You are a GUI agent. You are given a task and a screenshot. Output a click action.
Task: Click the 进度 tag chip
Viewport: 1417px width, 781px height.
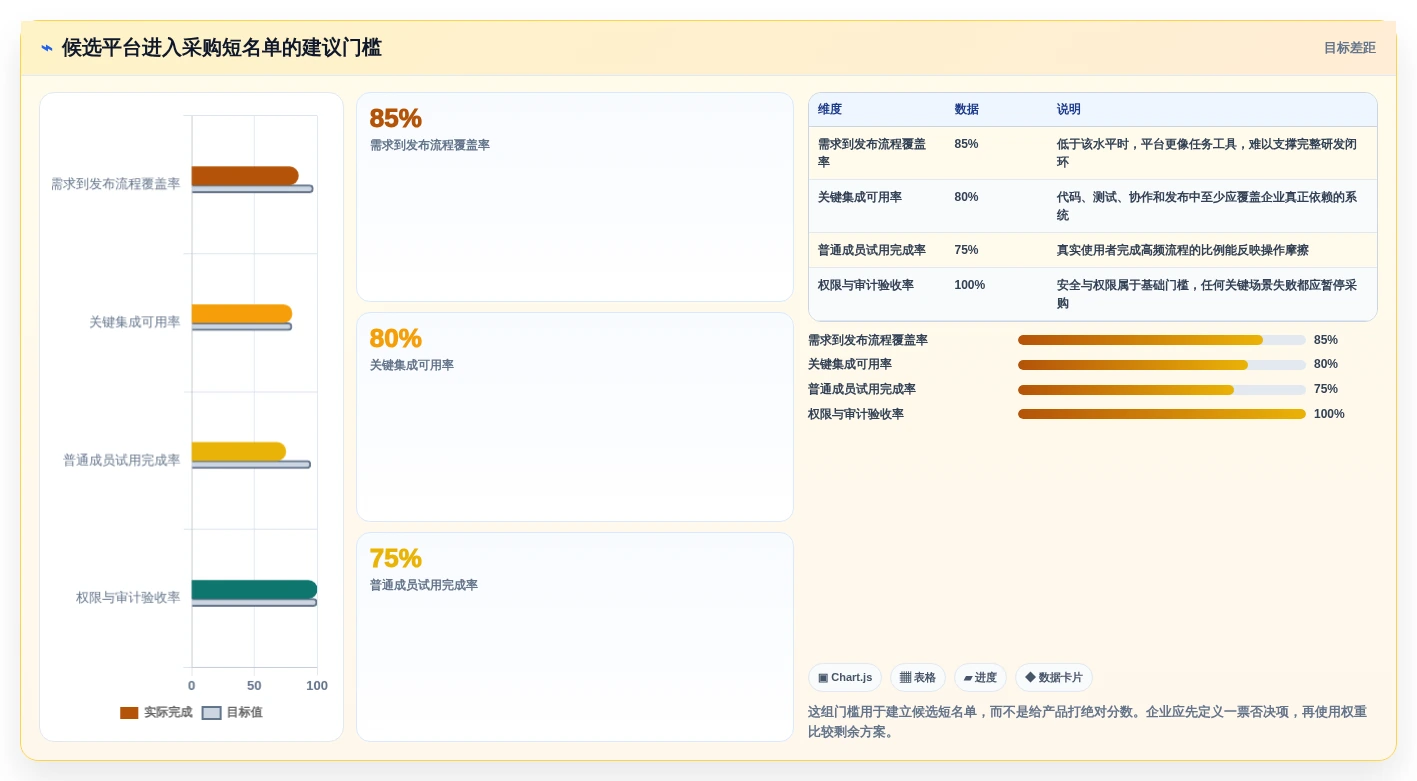(980, 677)
